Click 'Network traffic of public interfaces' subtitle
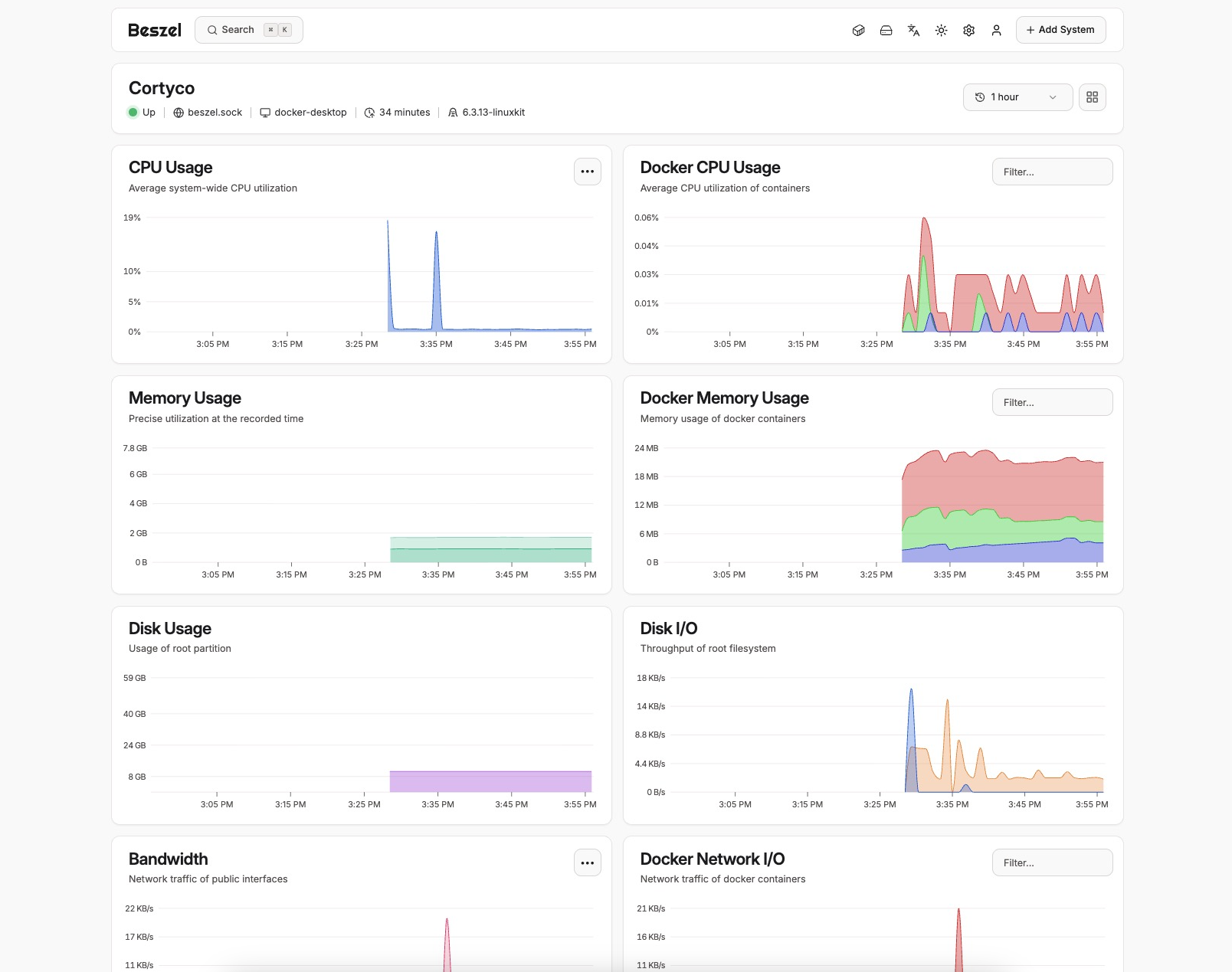Viewport: 1232px width, 972px height. click(208, 879)
